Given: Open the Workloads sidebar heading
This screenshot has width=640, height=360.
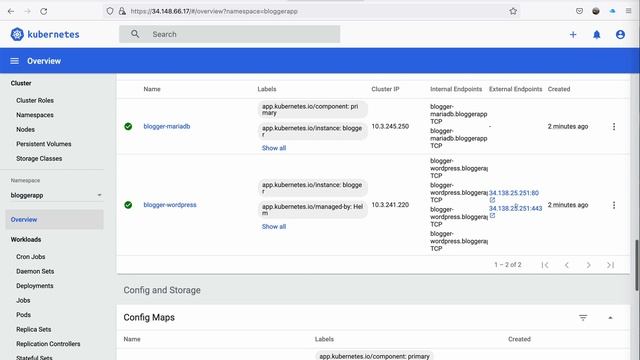Looking at the screenshot, I should point(26,240).
